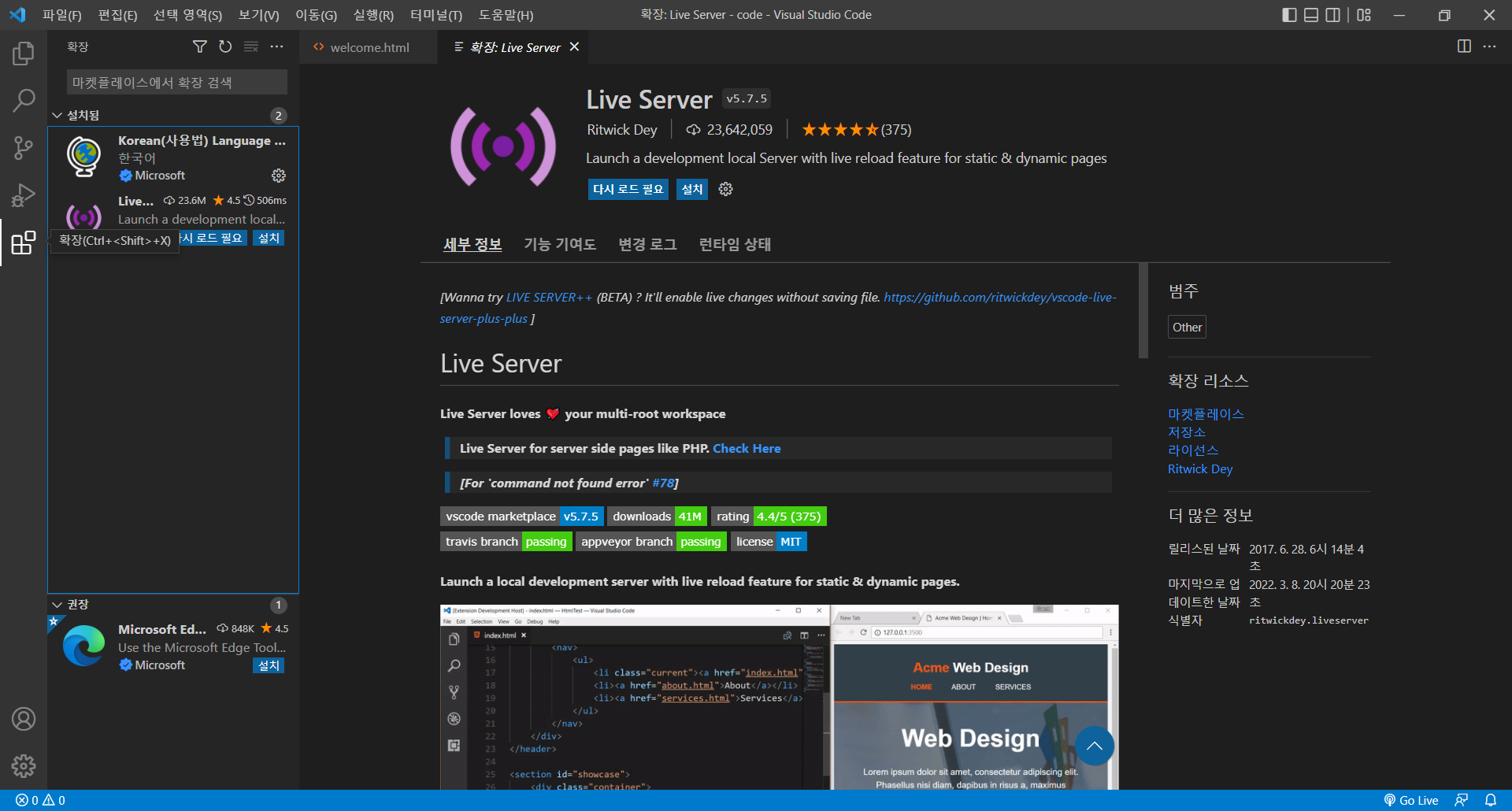Image resolution: width=1512 pixels, height=811 pixels.
Task: Select the 세부 정보 details tab
Action: click(472, 244)
